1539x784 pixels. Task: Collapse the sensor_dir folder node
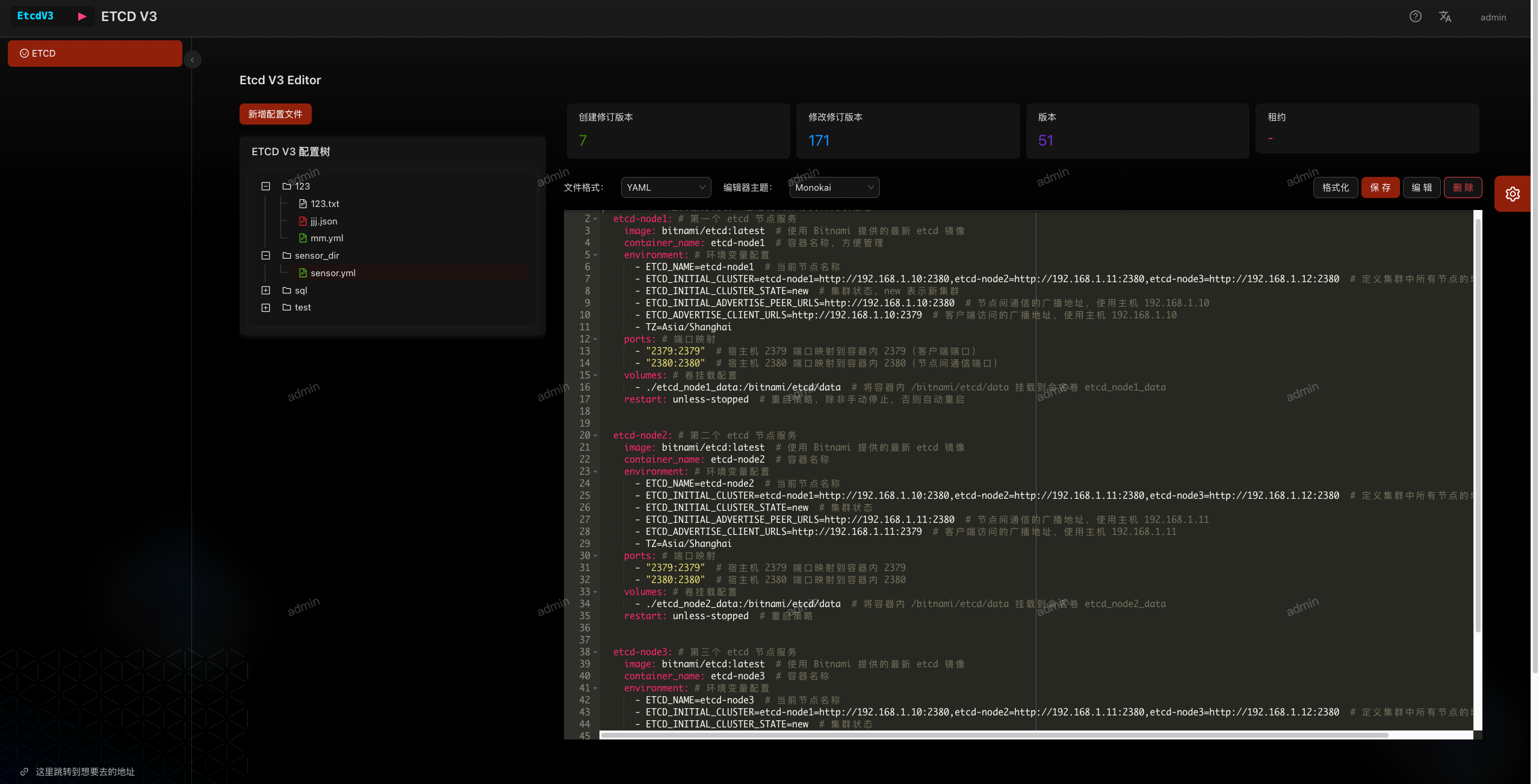(x=265, y=256)
